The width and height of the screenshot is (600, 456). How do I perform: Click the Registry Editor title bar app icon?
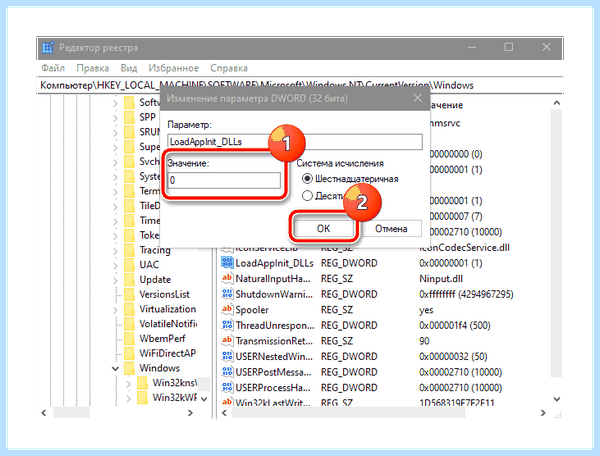click(48, 47)
